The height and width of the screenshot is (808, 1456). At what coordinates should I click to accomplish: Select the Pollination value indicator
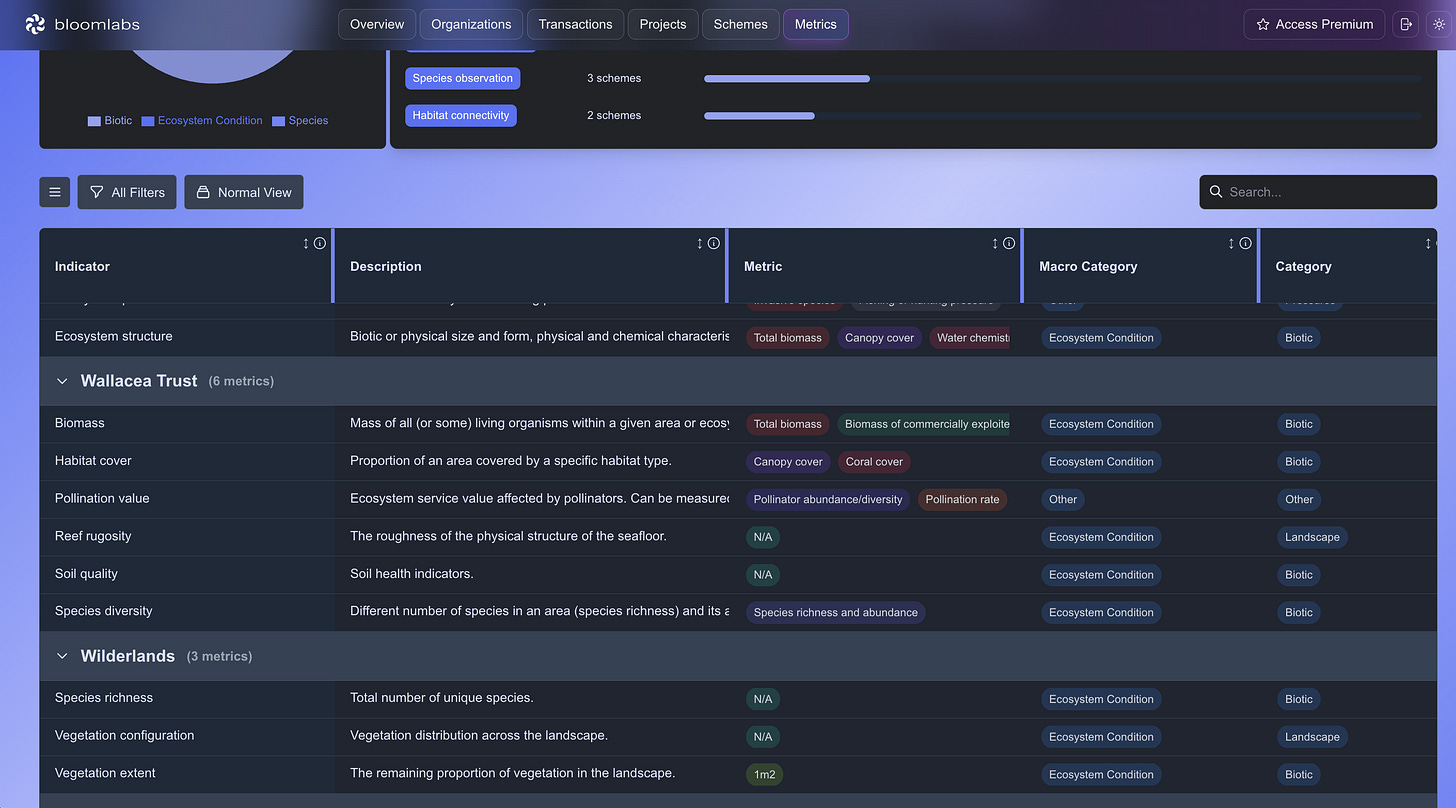pos(102,499)
